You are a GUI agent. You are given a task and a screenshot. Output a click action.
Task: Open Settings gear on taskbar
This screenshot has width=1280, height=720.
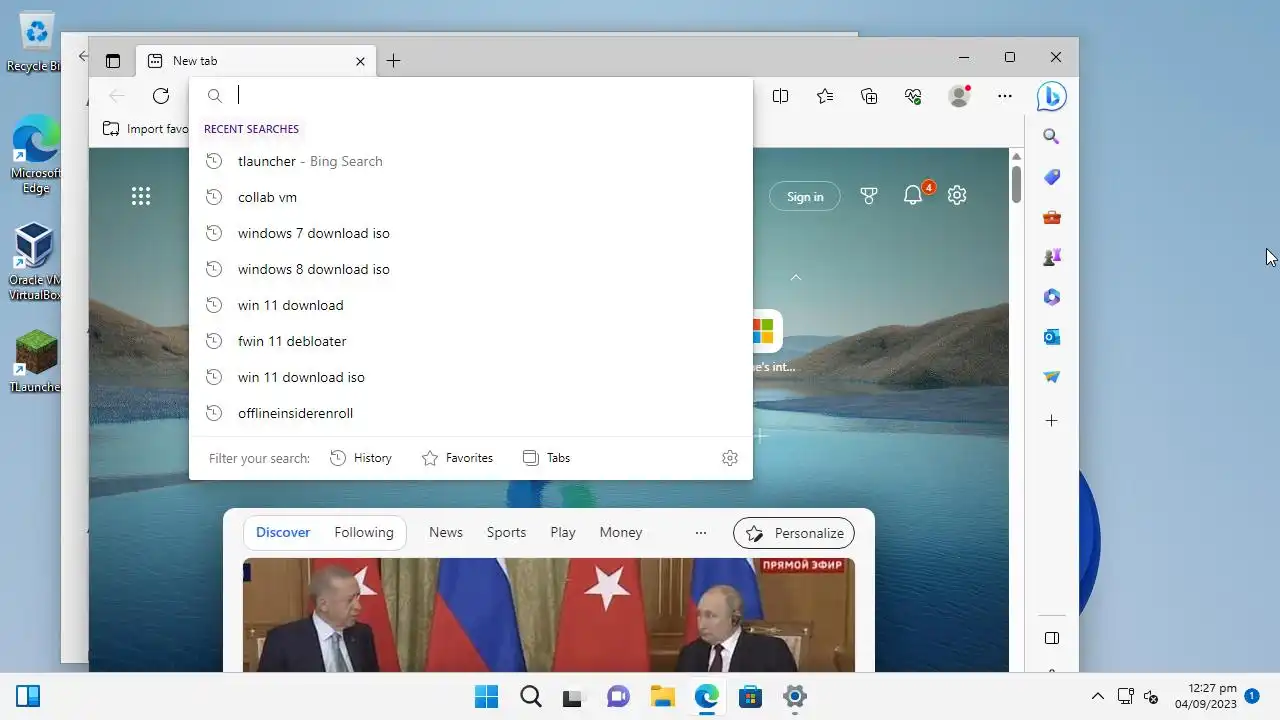(794, 697)
